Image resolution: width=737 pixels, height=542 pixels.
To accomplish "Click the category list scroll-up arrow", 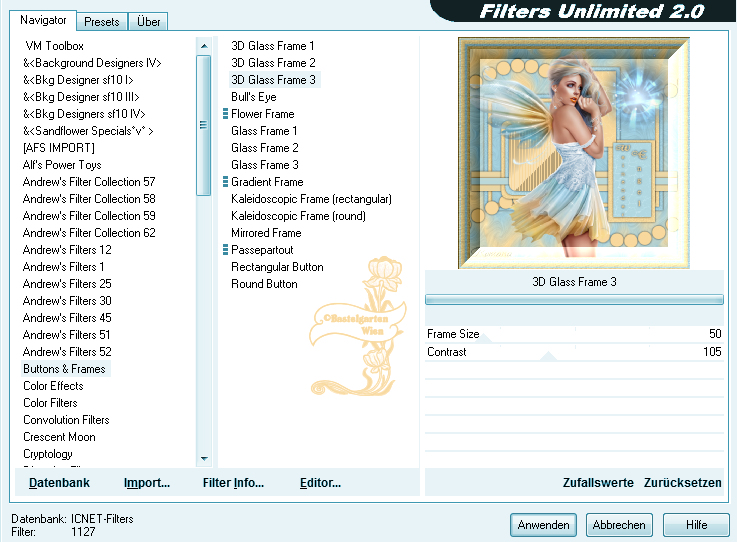I will pyautogui.click(x=204, y=46).
